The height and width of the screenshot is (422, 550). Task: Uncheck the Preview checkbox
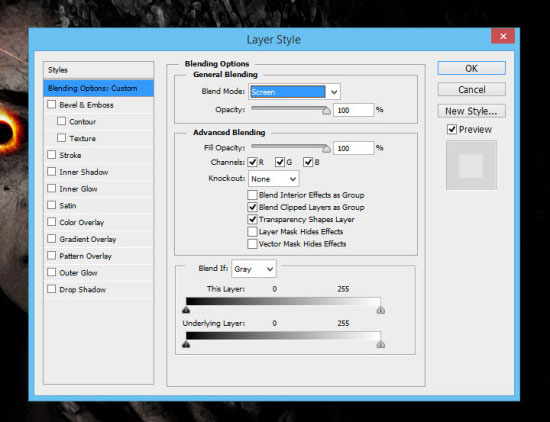click(452, 129)
